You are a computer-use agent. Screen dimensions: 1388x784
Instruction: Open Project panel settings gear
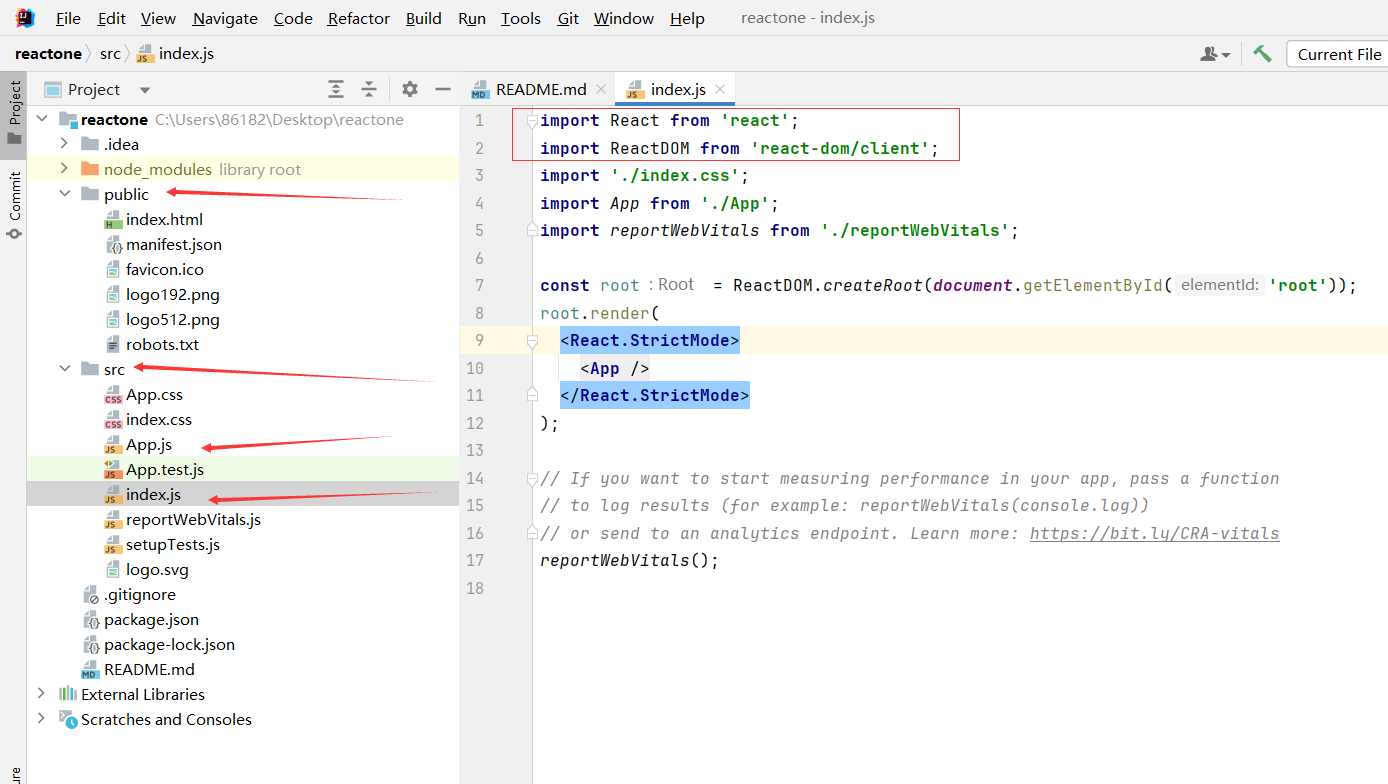coord(410,89)
